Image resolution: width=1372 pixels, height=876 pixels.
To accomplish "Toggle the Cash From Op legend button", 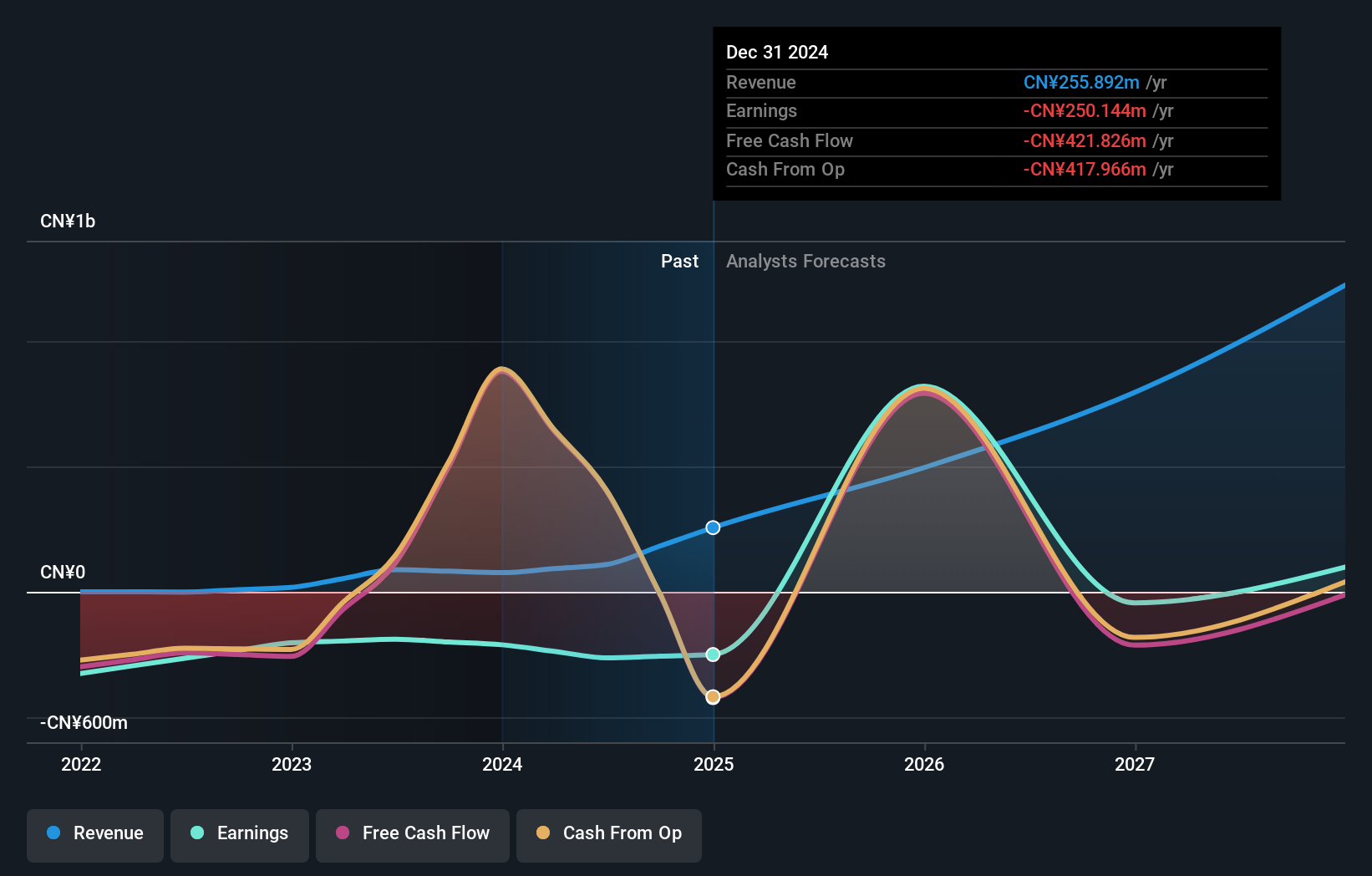I will coord(609,835).
